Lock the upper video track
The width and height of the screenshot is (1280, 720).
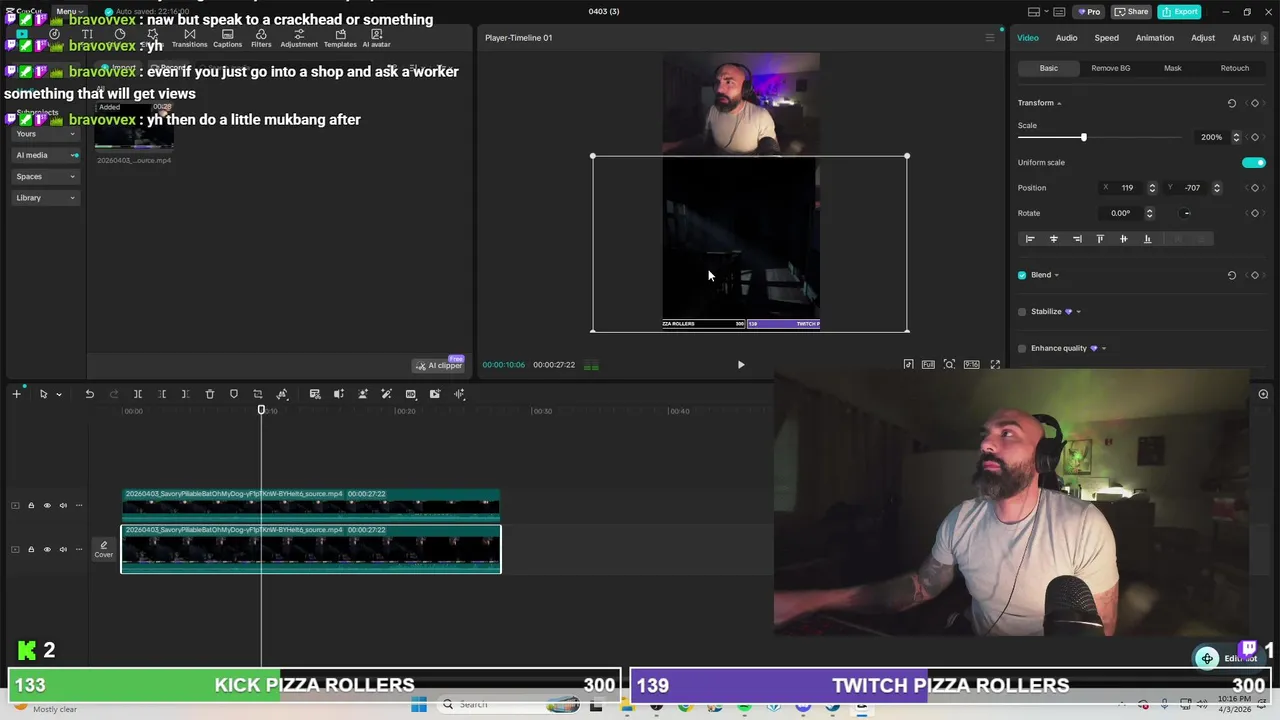click(x=31, y=505)
